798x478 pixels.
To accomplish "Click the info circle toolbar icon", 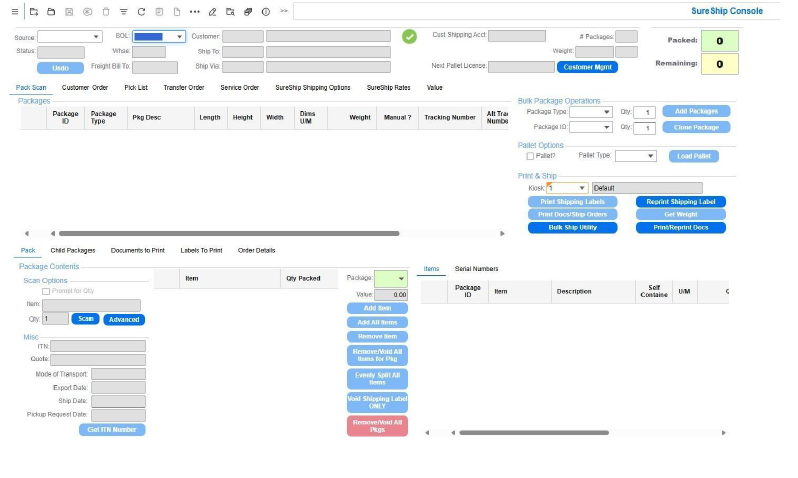I will point(265,11).
